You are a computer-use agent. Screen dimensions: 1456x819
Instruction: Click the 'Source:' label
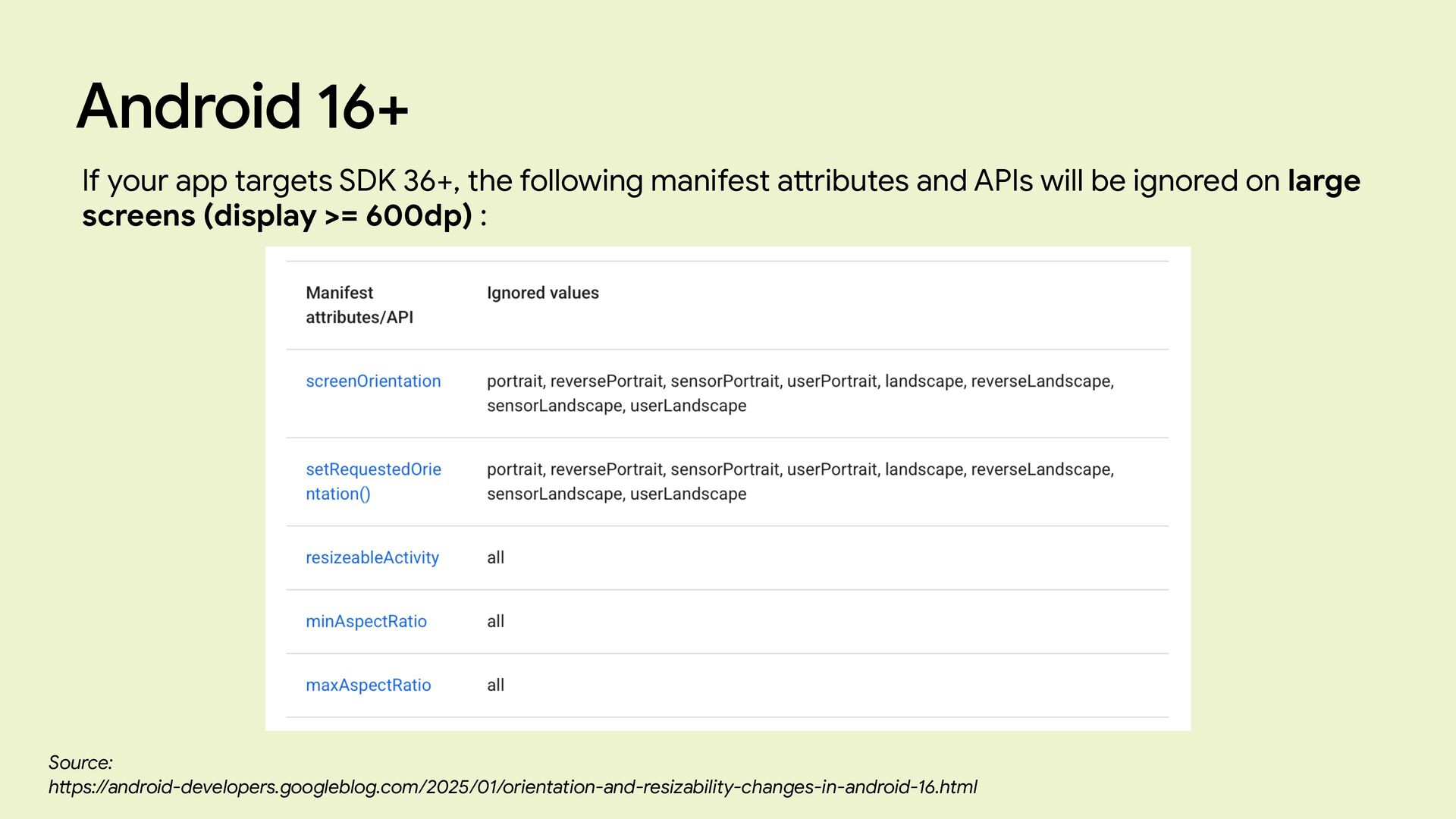[80, 763]
